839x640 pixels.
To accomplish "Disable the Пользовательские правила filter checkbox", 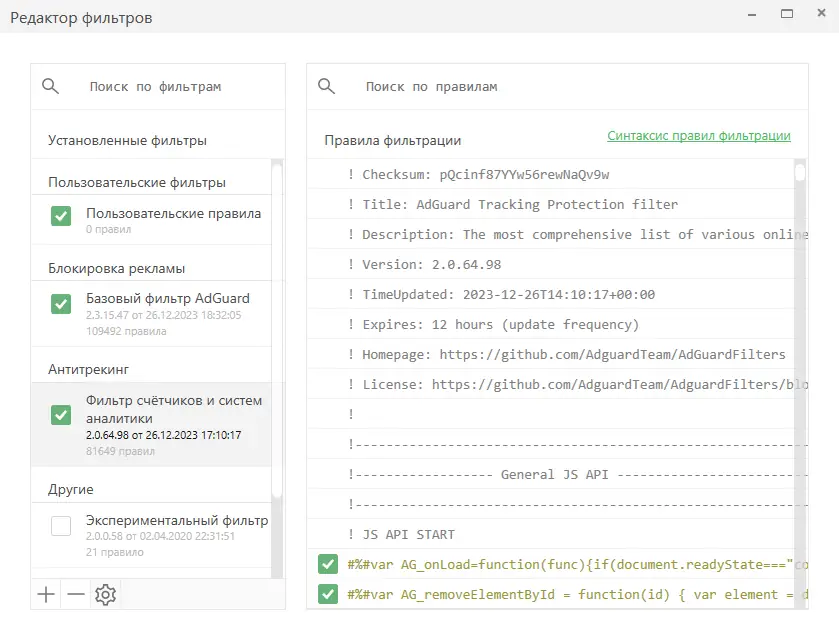I will coord(61,215).
